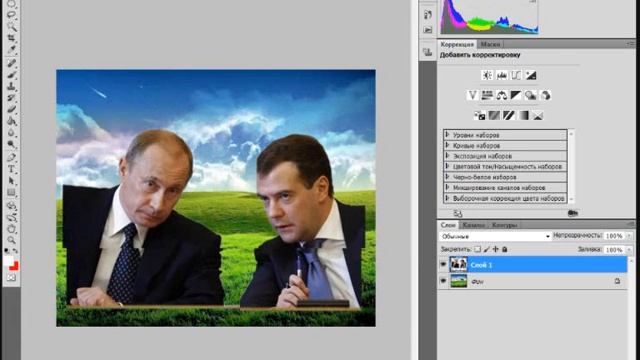Viewport: 640px width, 360px height.
Task: Expand Цветовой тон/Насыщенность наборов presets
Action: (447, 166)
